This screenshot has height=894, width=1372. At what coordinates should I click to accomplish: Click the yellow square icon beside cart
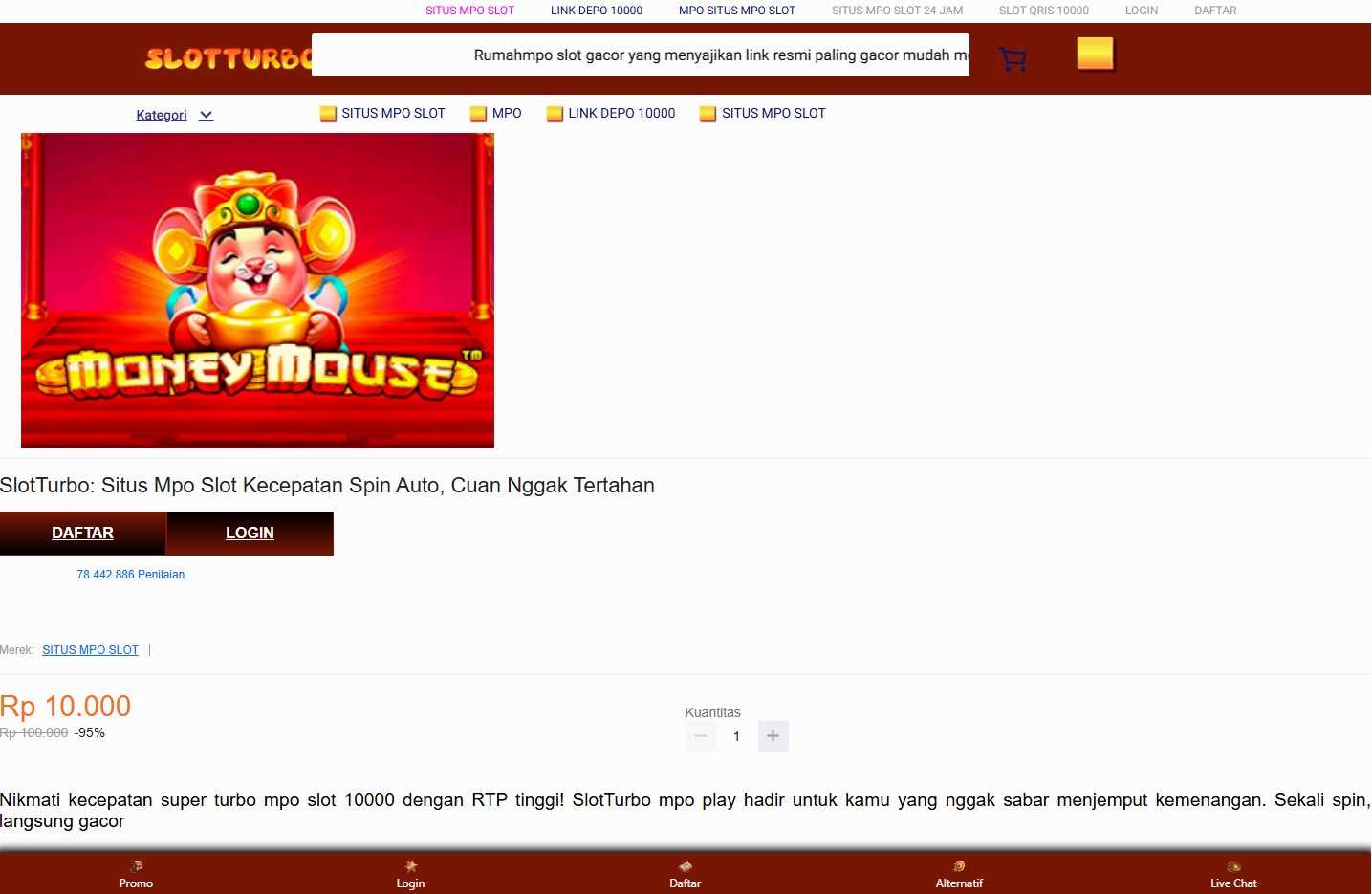1095,54
